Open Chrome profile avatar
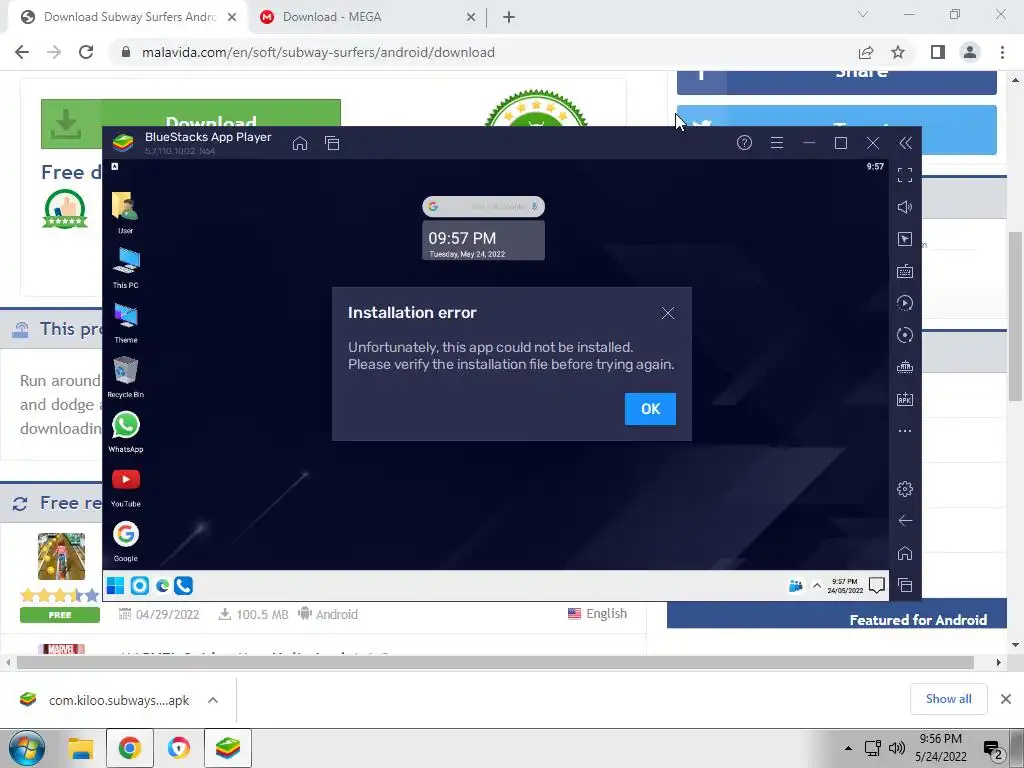Screen dimensions: 1024x768 pos(970,52)
